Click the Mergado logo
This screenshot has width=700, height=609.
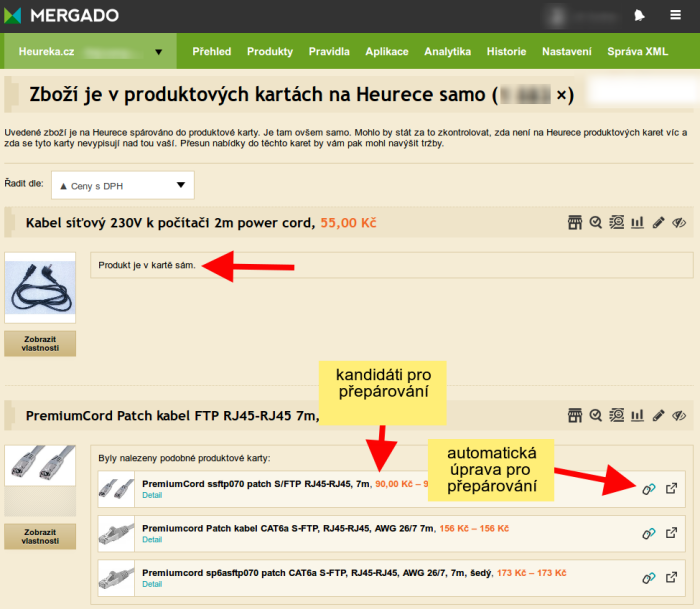click(61, 16)
